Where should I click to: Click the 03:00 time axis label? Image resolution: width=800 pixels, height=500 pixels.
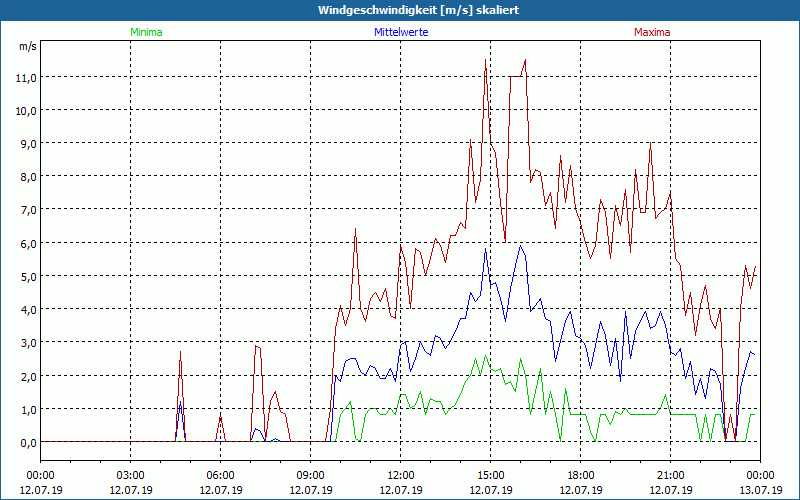pos(131,476)
